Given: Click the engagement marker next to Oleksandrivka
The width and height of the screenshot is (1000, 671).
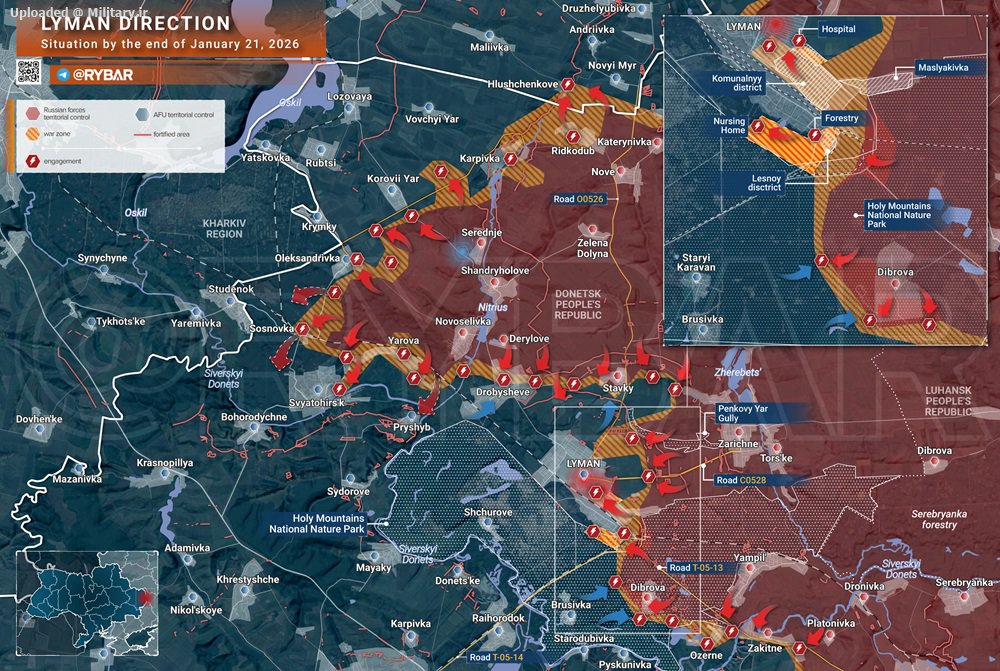Looking at the screenshot, I should (x=357, y=259).
